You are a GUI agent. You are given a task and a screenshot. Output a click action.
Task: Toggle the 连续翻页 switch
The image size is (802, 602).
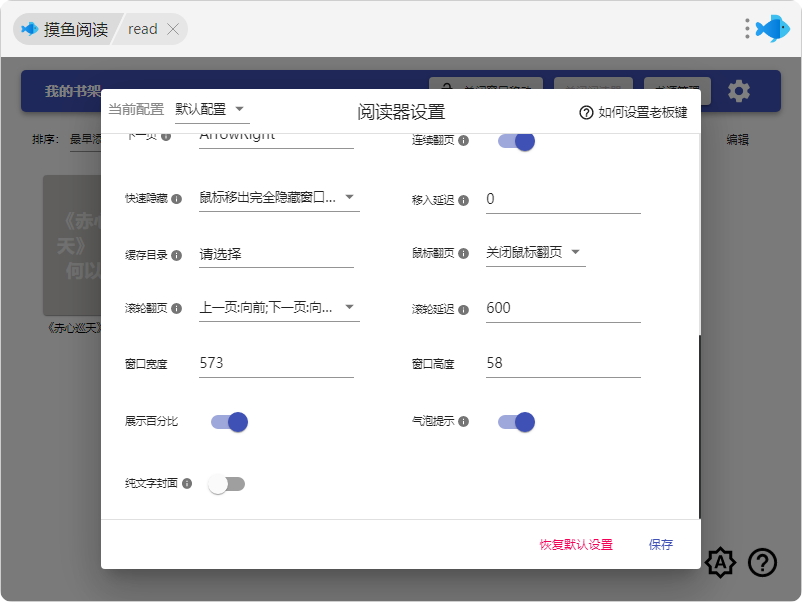point(516,141)
